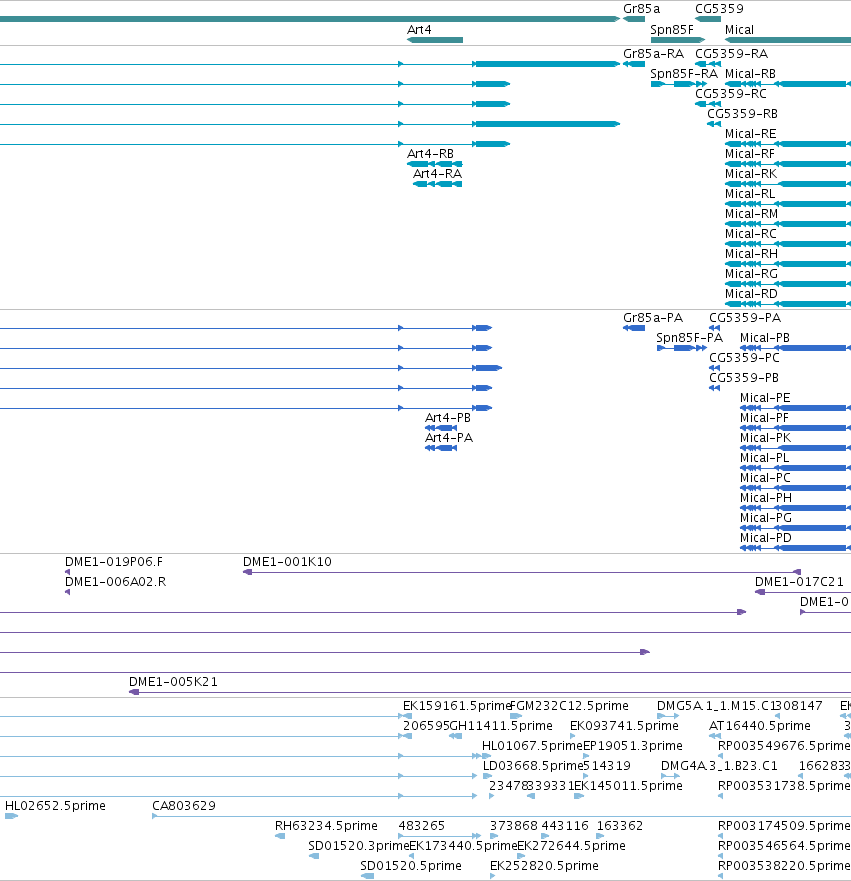The width and height of the screenshot is (851, 881).
Task: Select the CG5359 gene label
Action: pos(719,9)
